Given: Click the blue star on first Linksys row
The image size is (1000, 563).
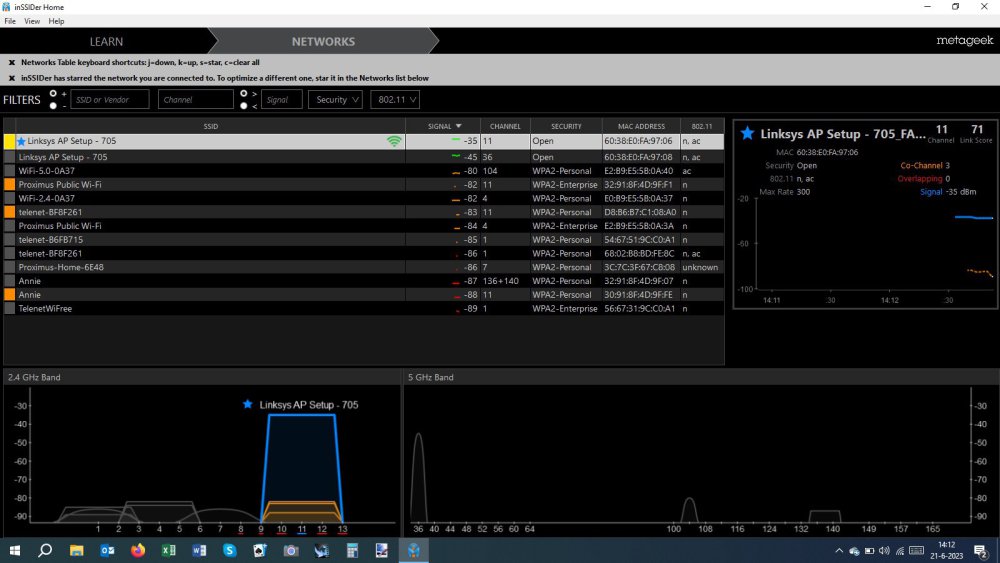Looking at the screenshot, I should pyautogui.click(x=21, y=142).
